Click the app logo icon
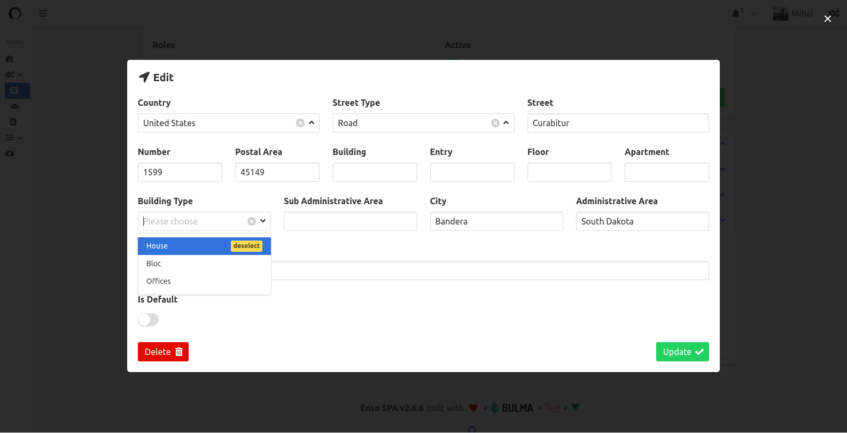The width and height of the screenshot is (847, 433). (15, 13)
